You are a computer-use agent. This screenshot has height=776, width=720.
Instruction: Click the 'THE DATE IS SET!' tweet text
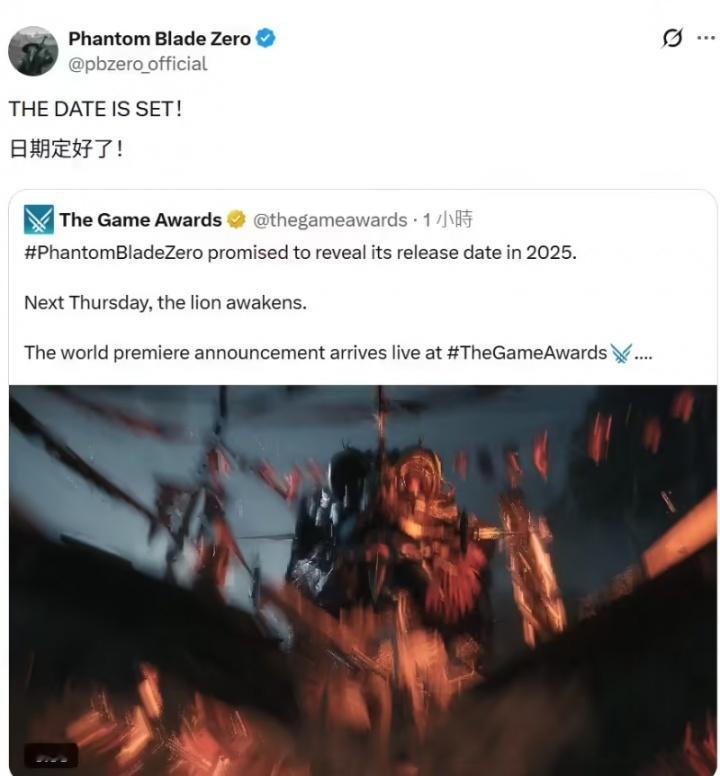[95, 109]
